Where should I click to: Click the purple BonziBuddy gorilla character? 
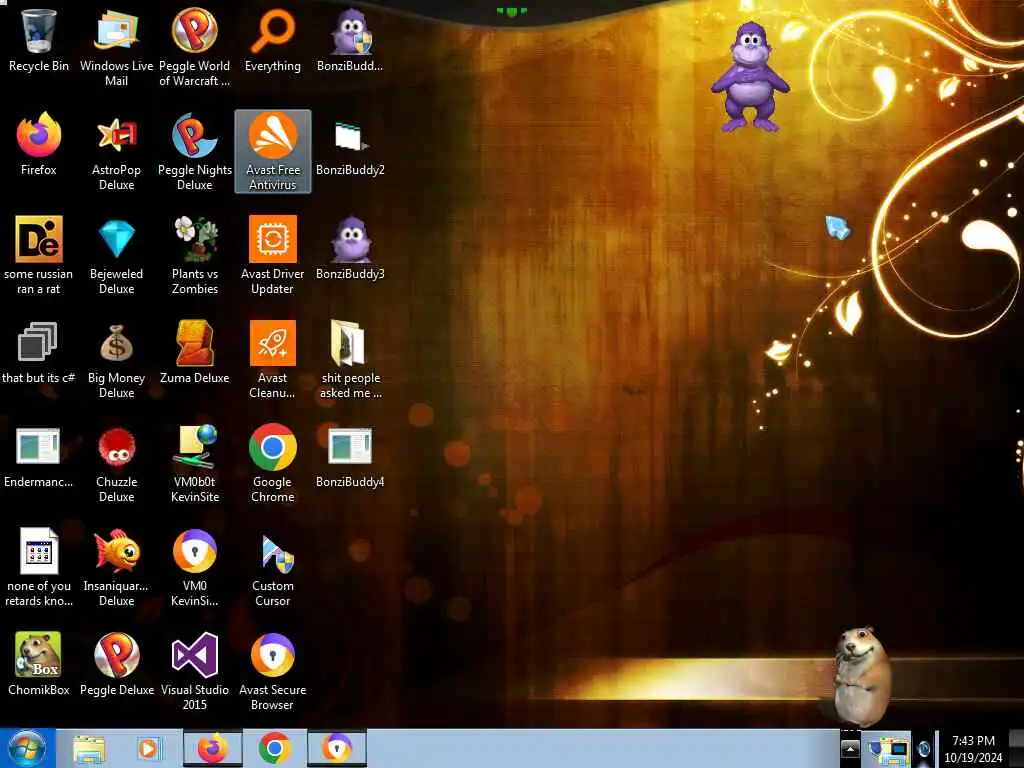[x=750, y=76]
